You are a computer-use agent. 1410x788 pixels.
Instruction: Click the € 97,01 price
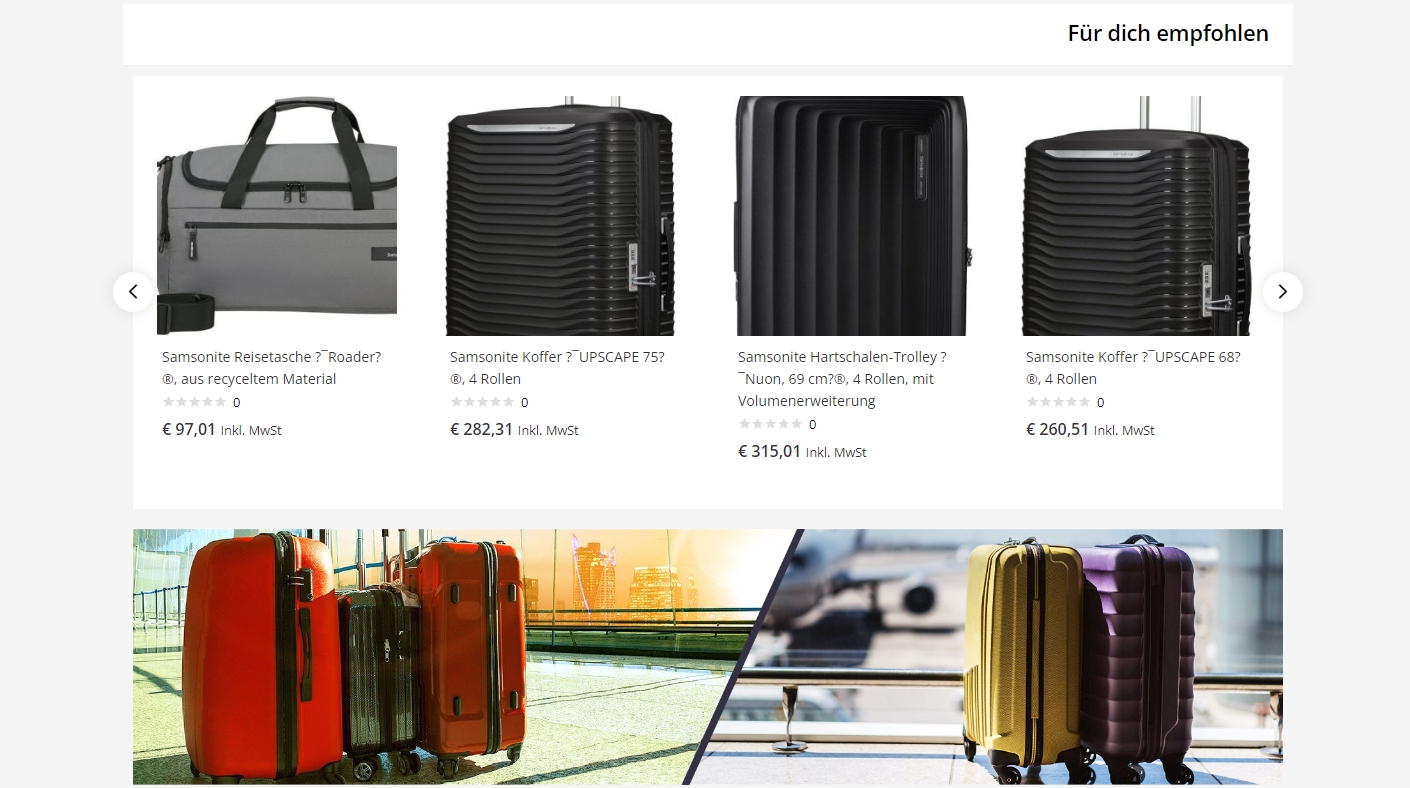tap(189, 429)
